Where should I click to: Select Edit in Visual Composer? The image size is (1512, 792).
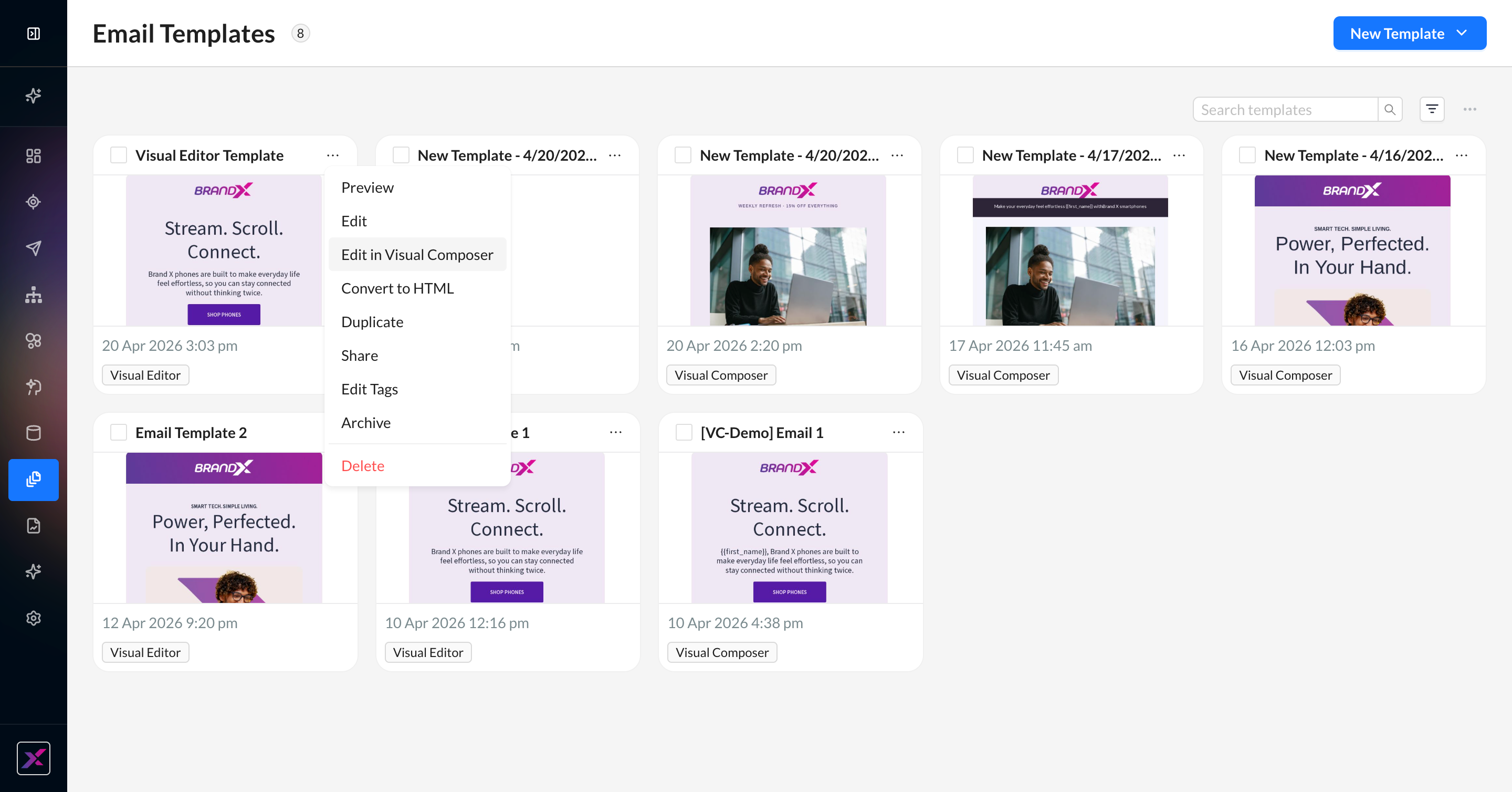click(417, 254)
